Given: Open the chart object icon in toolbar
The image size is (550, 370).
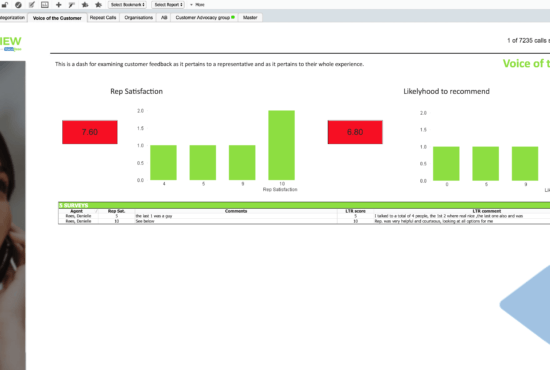Looking at the screenshot, I should 45,5.
